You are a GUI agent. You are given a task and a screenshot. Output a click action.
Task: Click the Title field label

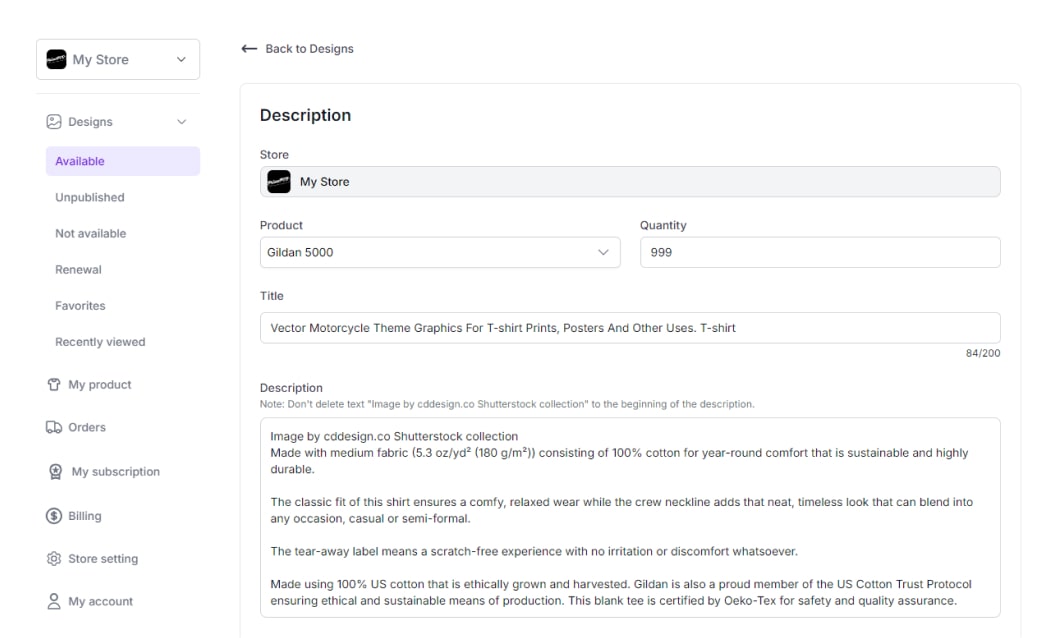tap(272, 296)
